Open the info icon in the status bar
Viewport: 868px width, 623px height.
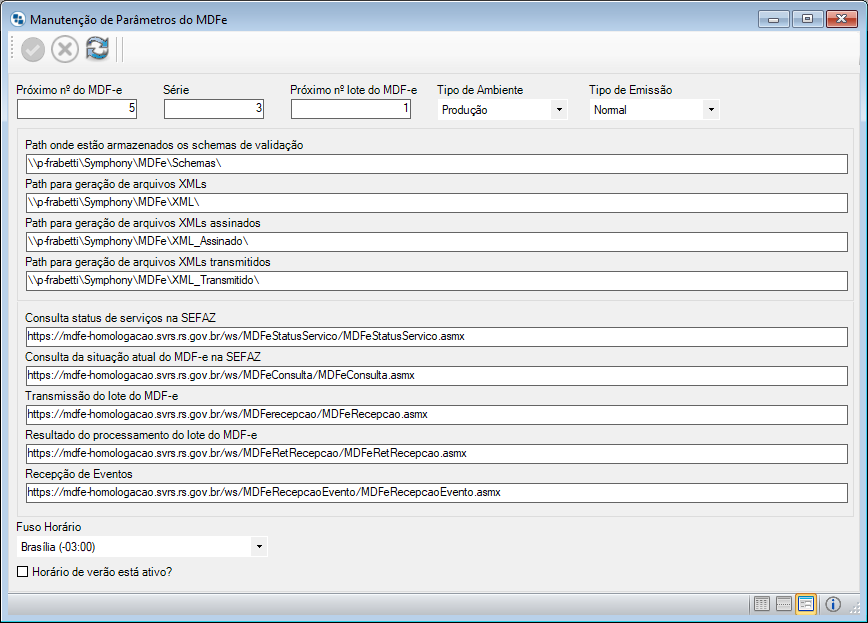coord(831,604)
